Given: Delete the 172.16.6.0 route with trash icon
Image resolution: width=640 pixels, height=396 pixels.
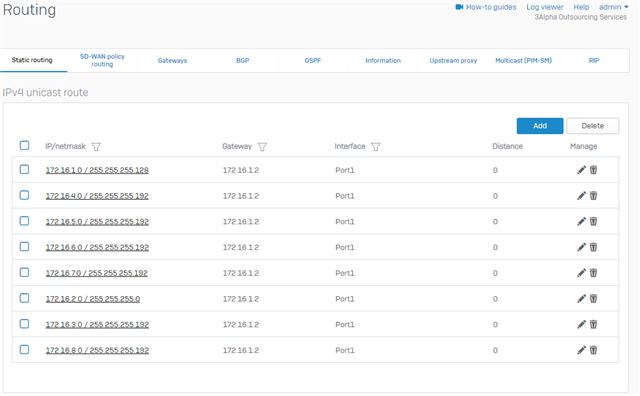Looking at the screenshot, I should click(593, 247).
